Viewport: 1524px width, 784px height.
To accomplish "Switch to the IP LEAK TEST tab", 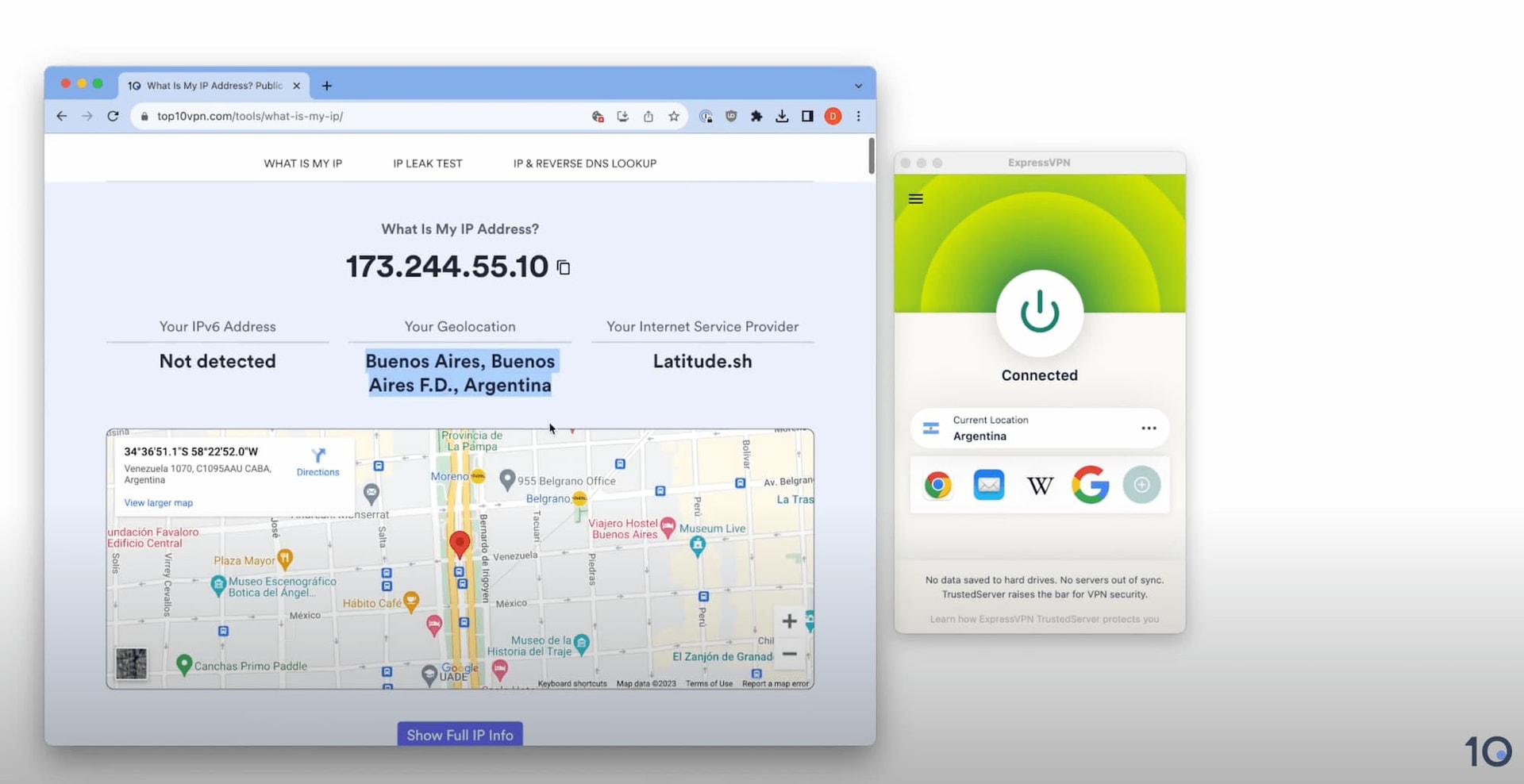I will coord(427,163).
